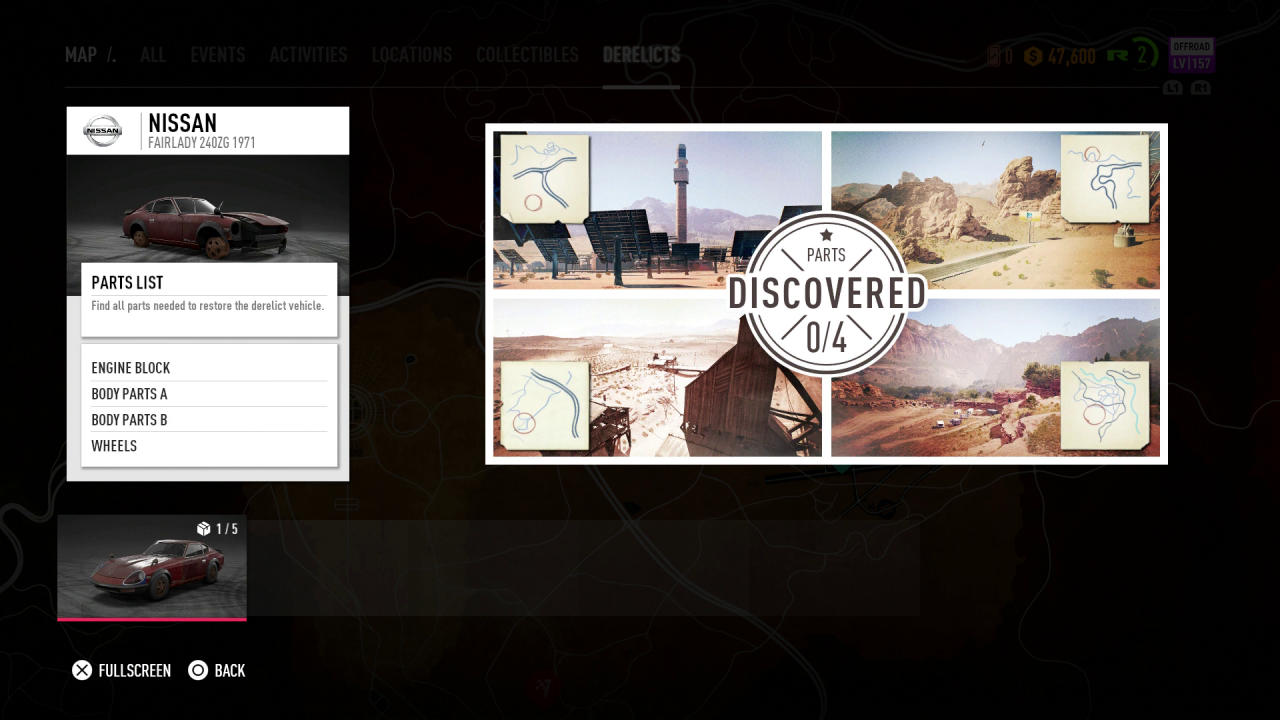Click the circle button icon for Back

(198, 670)
